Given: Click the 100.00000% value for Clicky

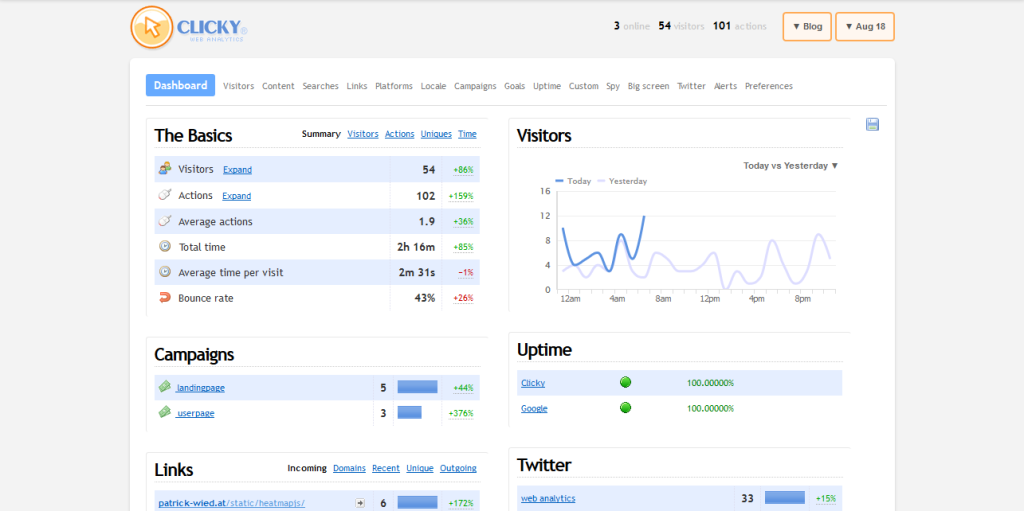Looking at the screenshot, I should point(711,383).
